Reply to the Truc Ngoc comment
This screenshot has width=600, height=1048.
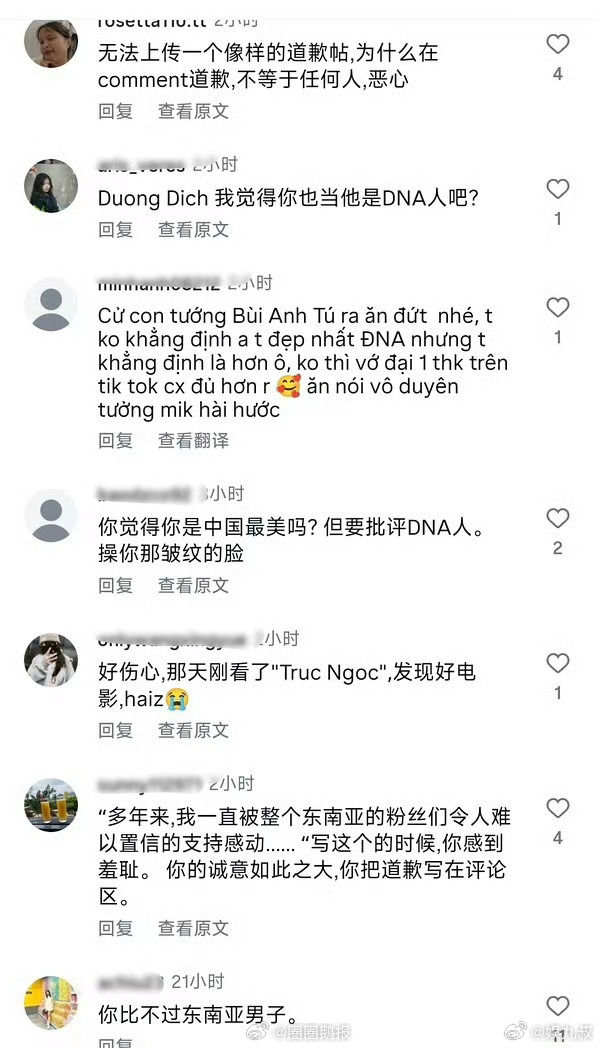point(116,731)
